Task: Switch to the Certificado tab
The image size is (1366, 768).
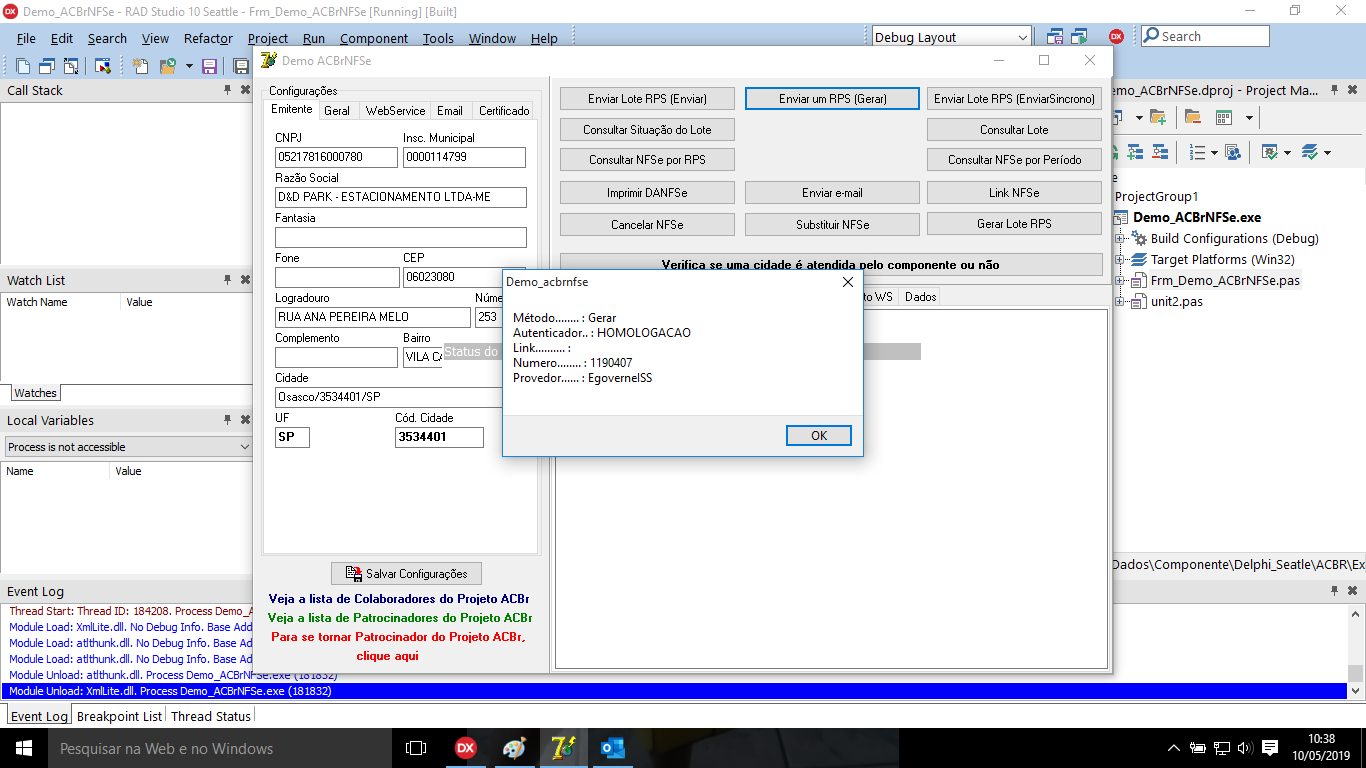Action: 504,111
